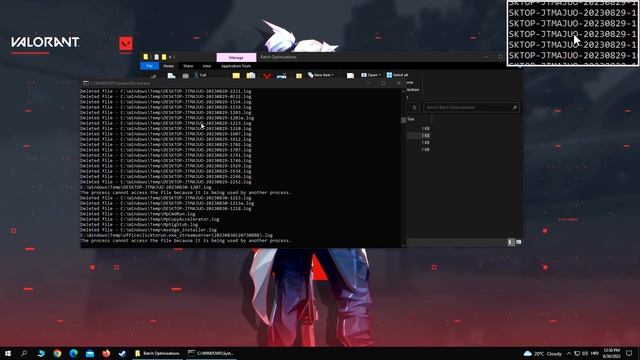This screenshot has height=360, width=640.
Task: Switch to C:\WINDOWS\Syst... taskbar window
Action: point(211,353)
